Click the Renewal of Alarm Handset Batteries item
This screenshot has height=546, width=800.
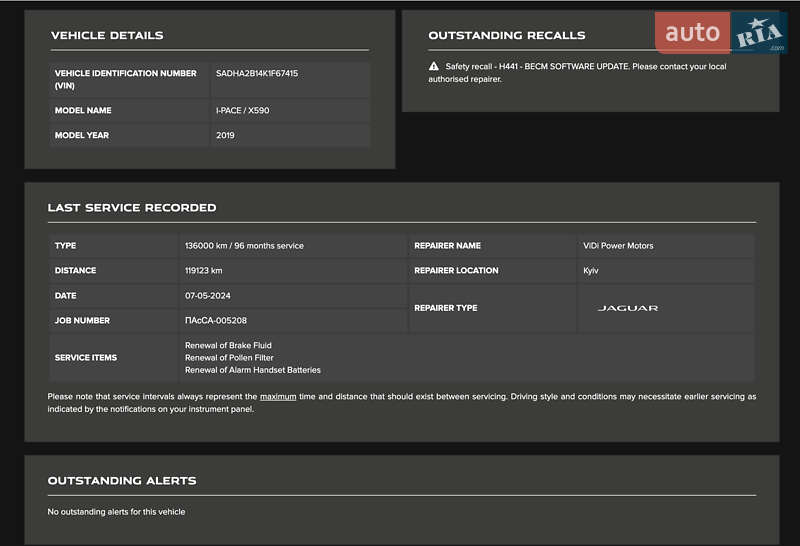pyautogui.click(x=253, y=370)
